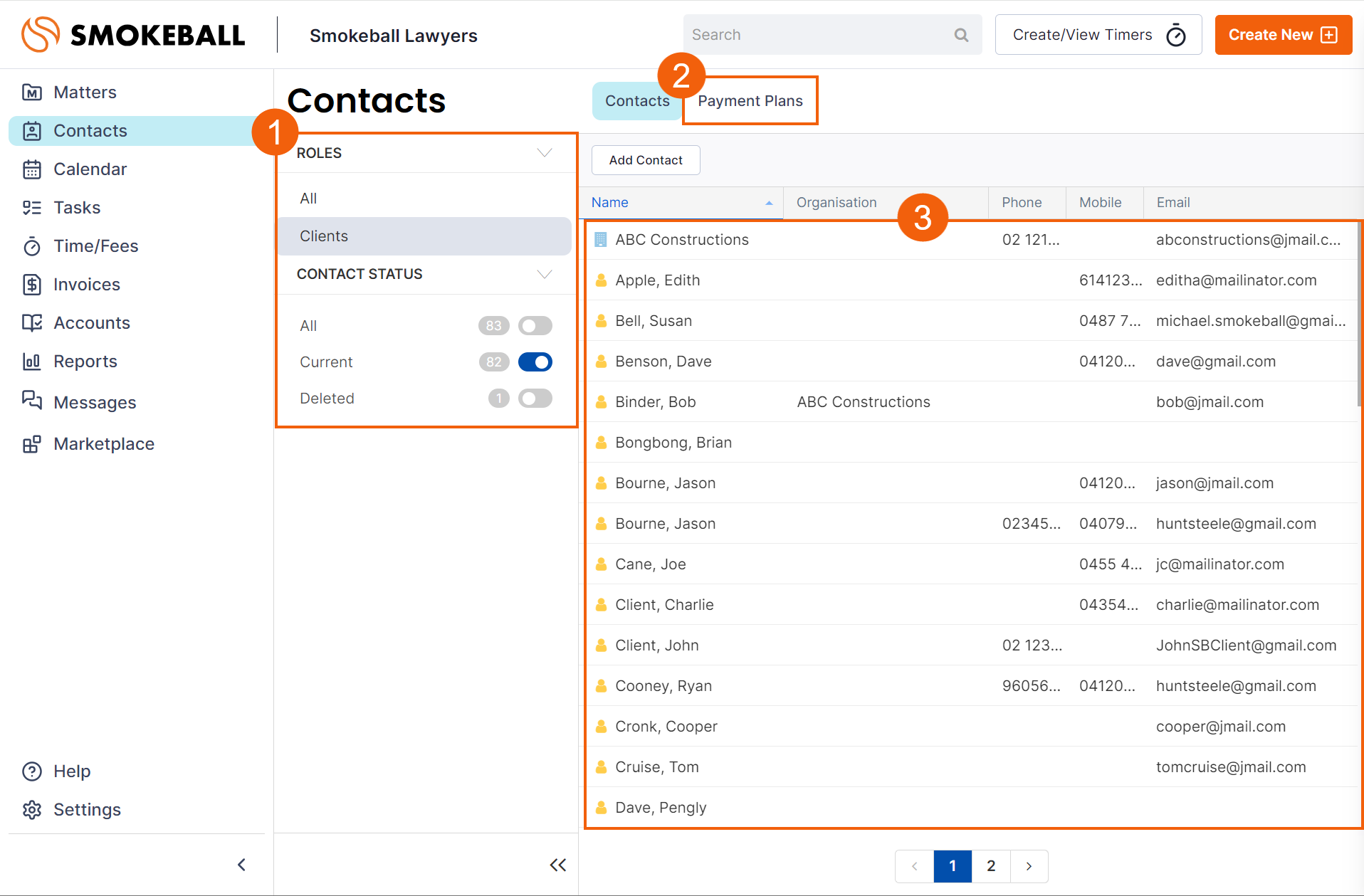Image resolution: width=1364 pixels, height=896 pixels.
Task: Click the person icon beside Cruise, Tom
Action: (601, 767)
